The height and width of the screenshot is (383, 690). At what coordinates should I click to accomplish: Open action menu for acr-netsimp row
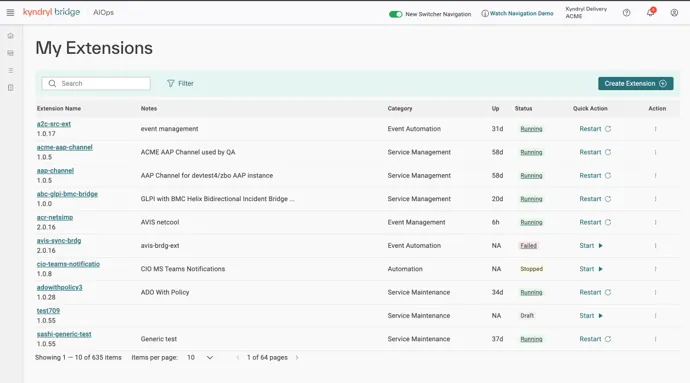tap(655, 222)
